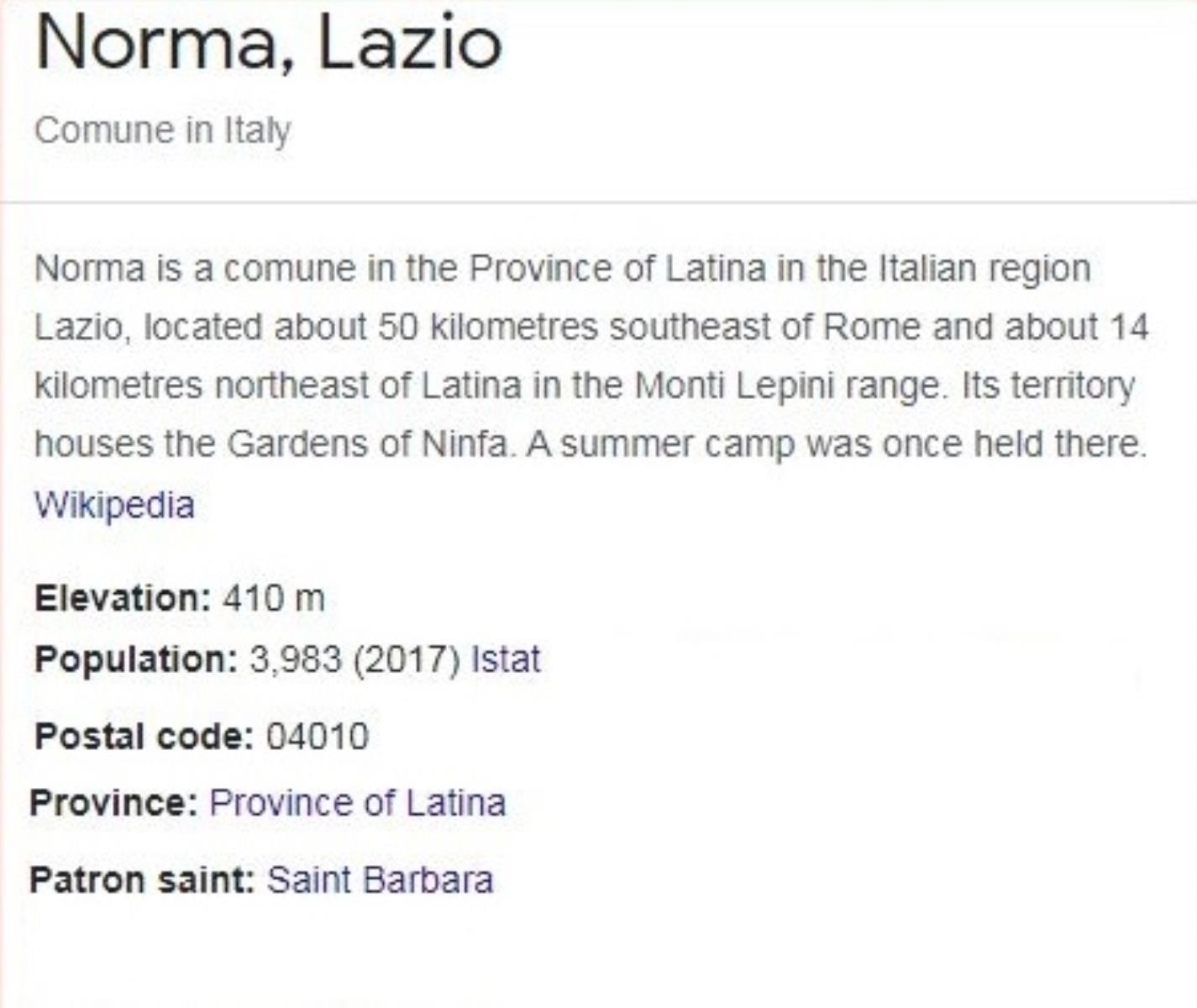Follow the Saint Barbara patron saint link
This screenshot has width=1197, height=1008.
pyautogui.click(x=380, y=880)
